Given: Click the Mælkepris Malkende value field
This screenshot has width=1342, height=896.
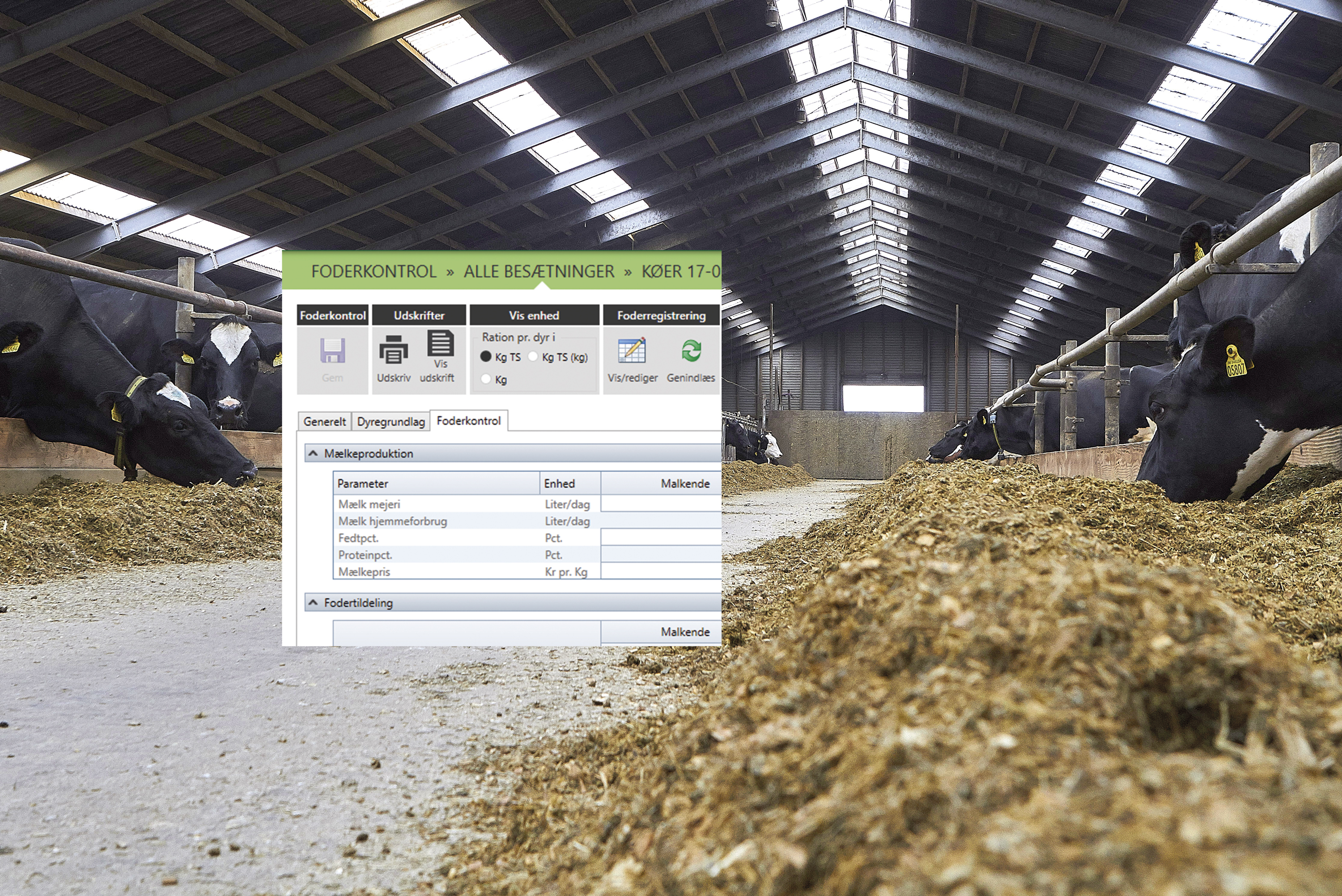Looking at the screenshot, I should [660, 571].
